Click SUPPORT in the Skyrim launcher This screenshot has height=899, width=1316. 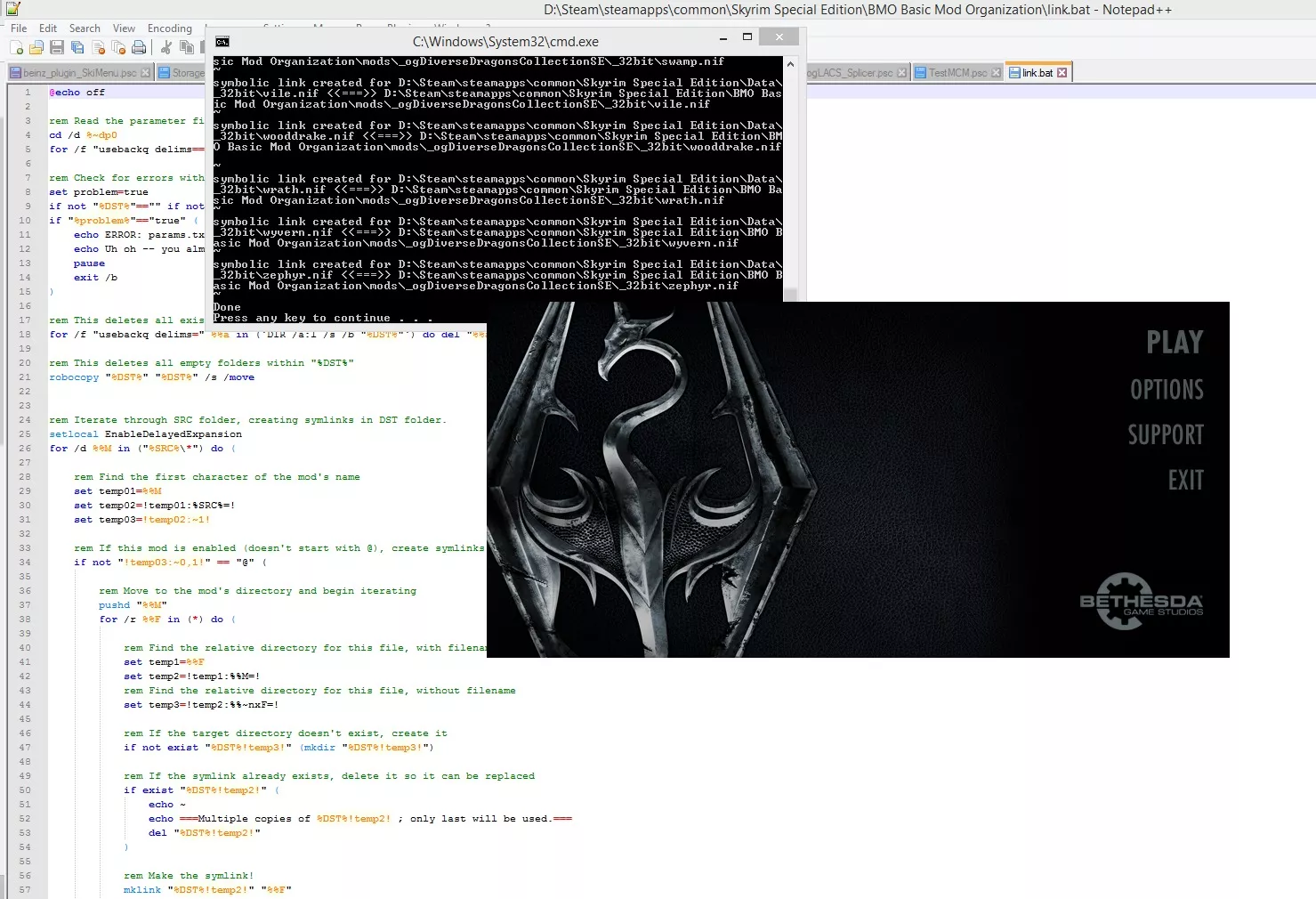[x=1166, y=435]
